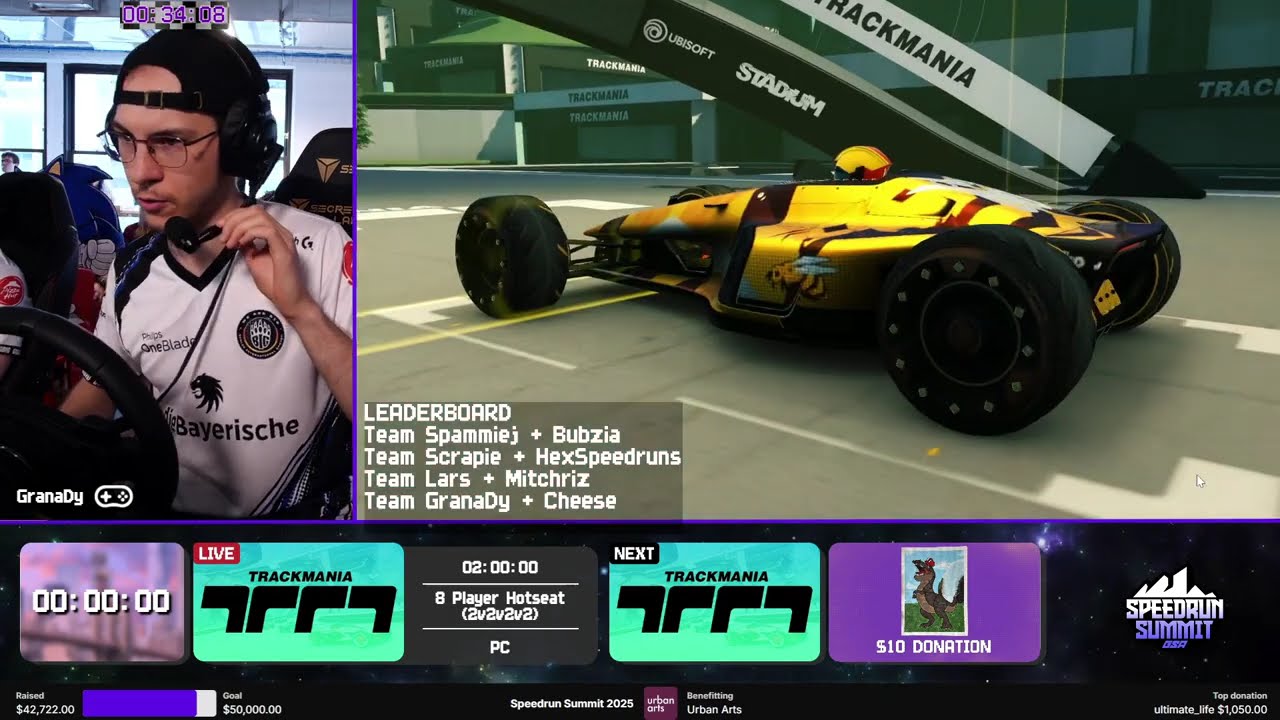Image resolution: width=1280 pixels, height=720 pixels.
Task: Click the LEADERBOARD heading
Action: [x=437, y=413]
